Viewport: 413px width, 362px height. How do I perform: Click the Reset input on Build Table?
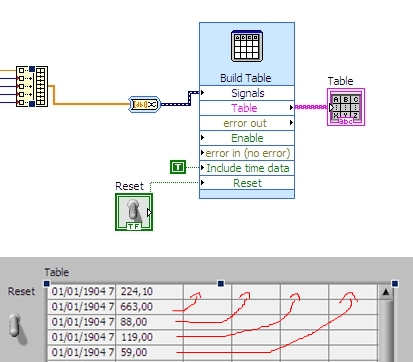247,183
